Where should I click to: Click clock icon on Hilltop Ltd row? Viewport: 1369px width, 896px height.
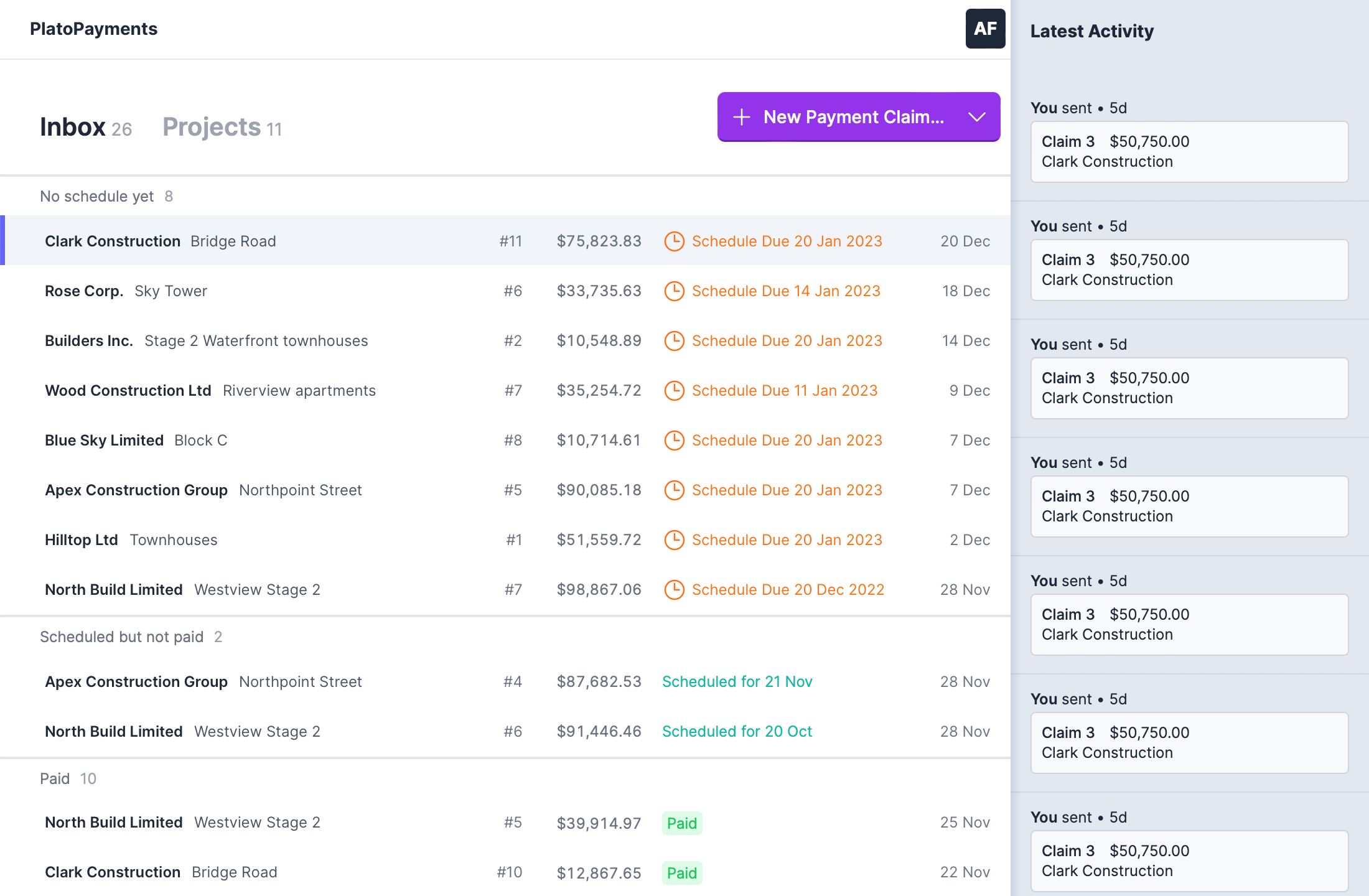click(x=674, y=540)
